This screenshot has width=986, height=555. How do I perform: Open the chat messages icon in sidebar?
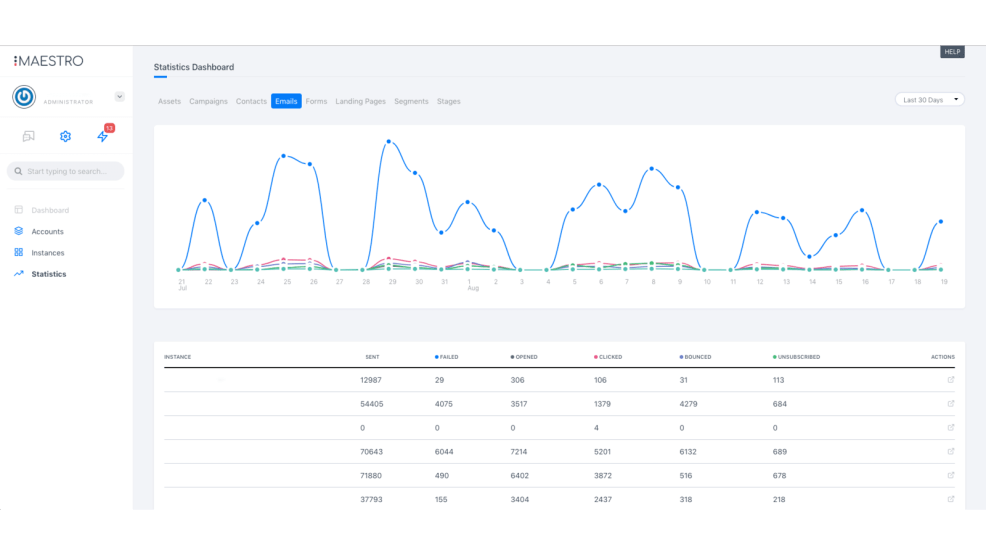28,136
